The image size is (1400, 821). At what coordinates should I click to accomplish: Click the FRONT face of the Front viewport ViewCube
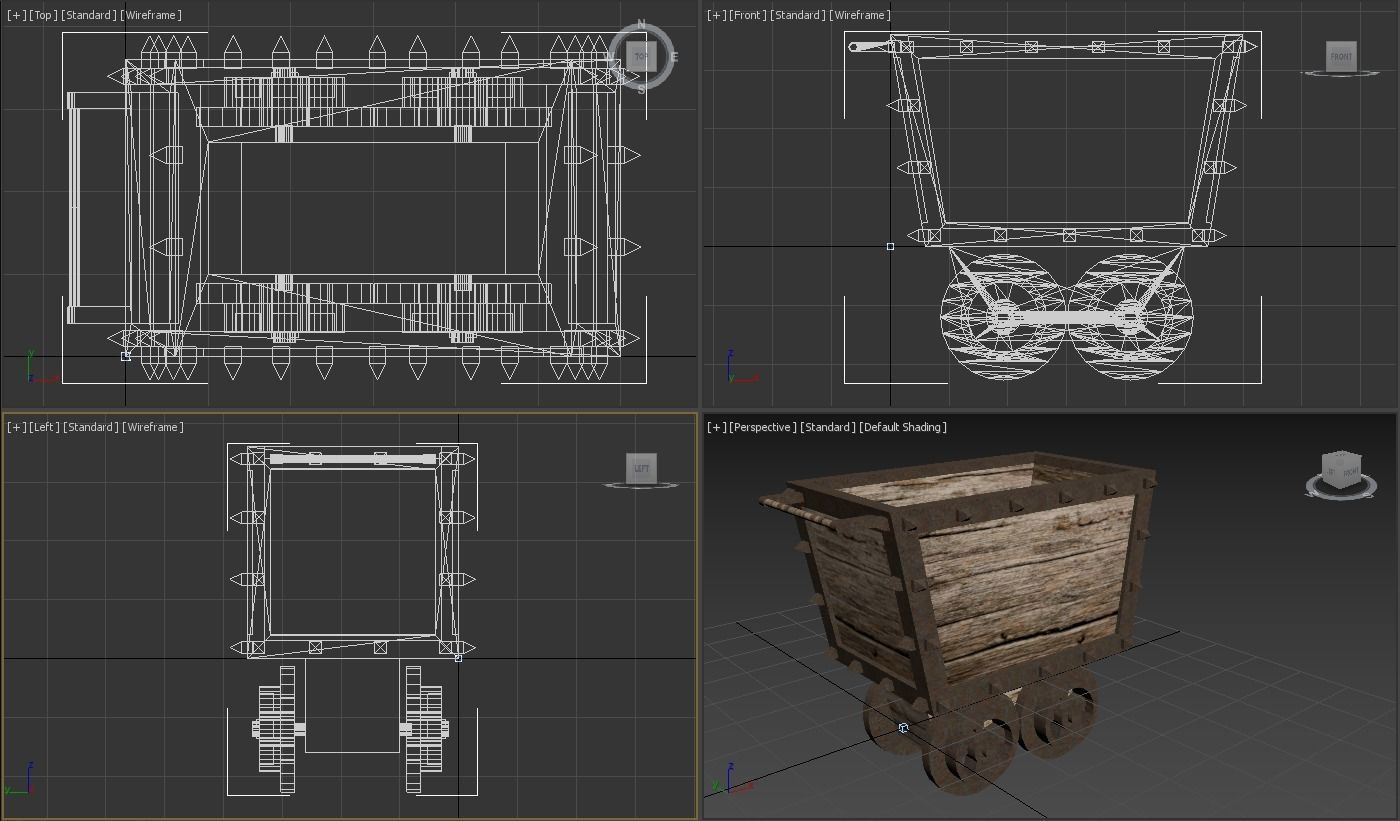[1340, 57]
